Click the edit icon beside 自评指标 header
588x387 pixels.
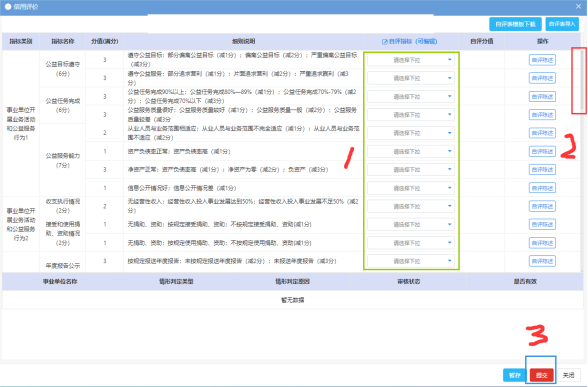point(384,42)
